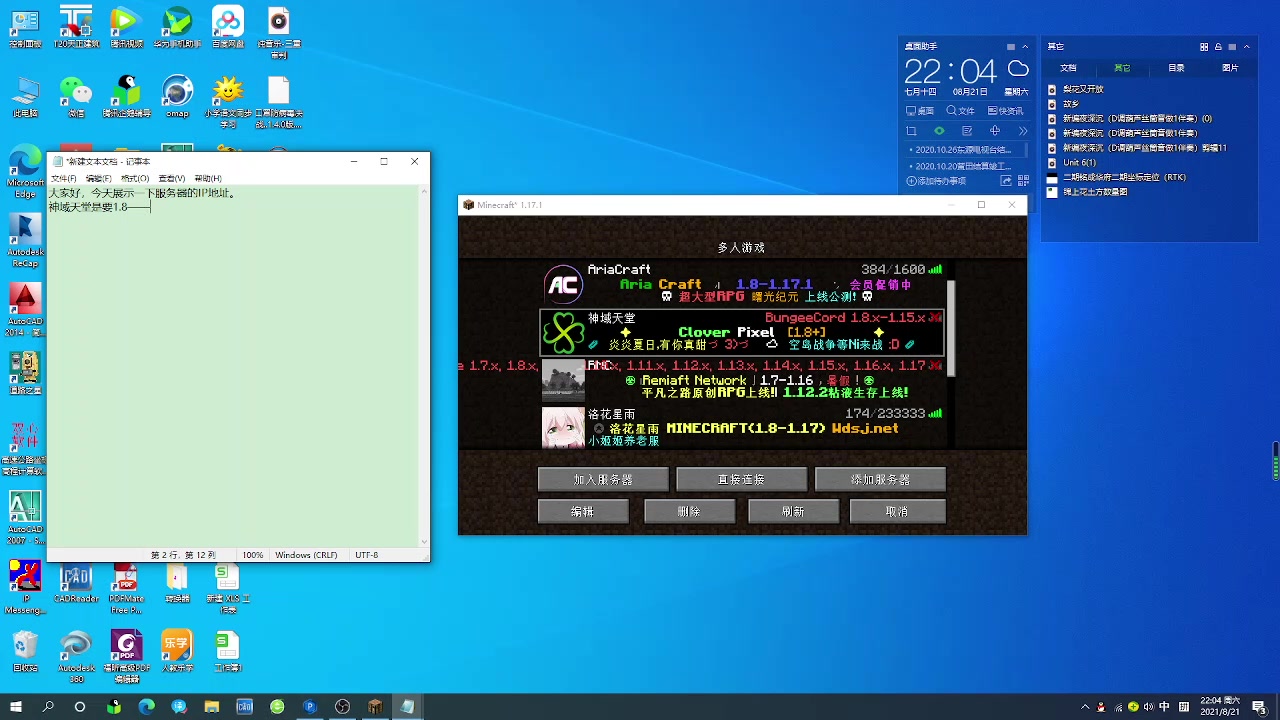Open the Windows Start menu
Image resolution: width=1280 pixels, height=720 pixels.
pos(16,707)
